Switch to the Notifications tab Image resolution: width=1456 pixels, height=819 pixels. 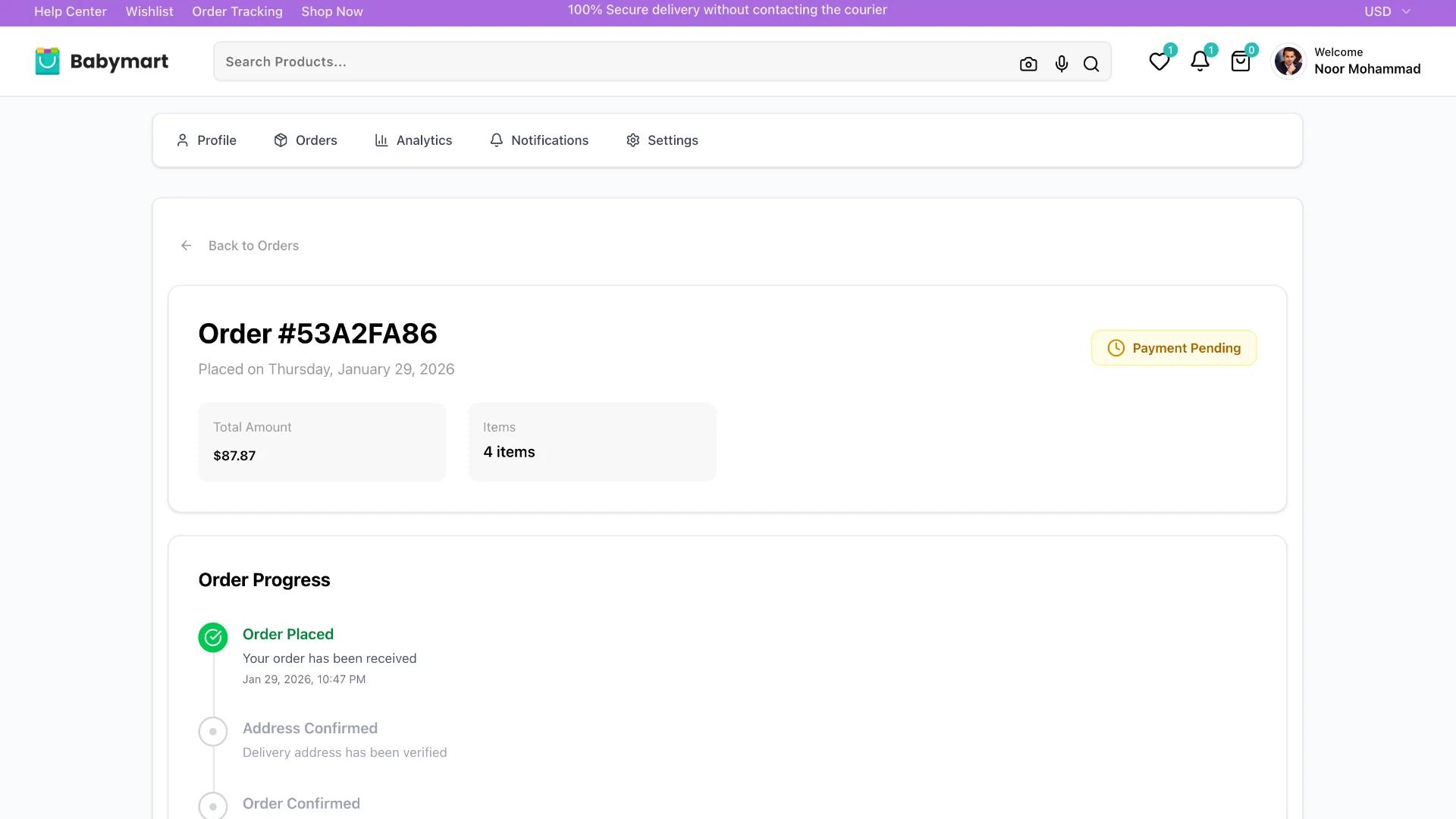point(539,140)
